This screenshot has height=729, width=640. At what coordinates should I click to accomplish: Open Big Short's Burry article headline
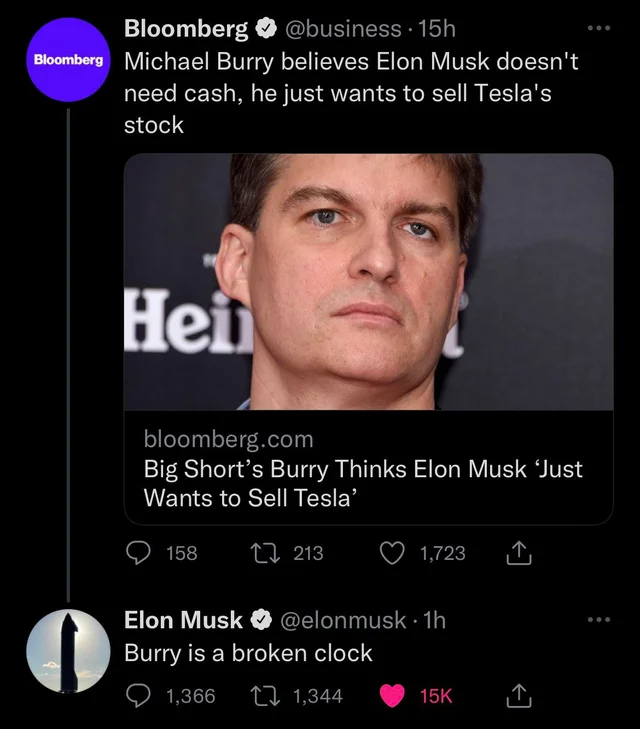coord(362,482)
